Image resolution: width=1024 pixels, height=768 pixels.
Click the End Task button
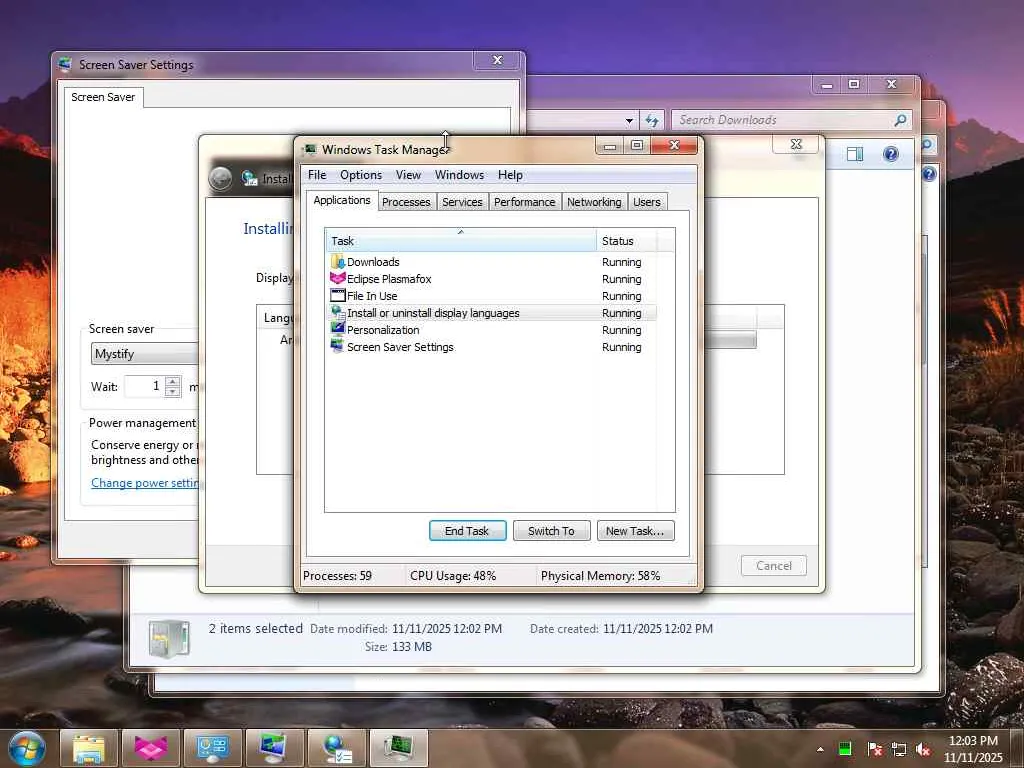(x=467, y=531)
